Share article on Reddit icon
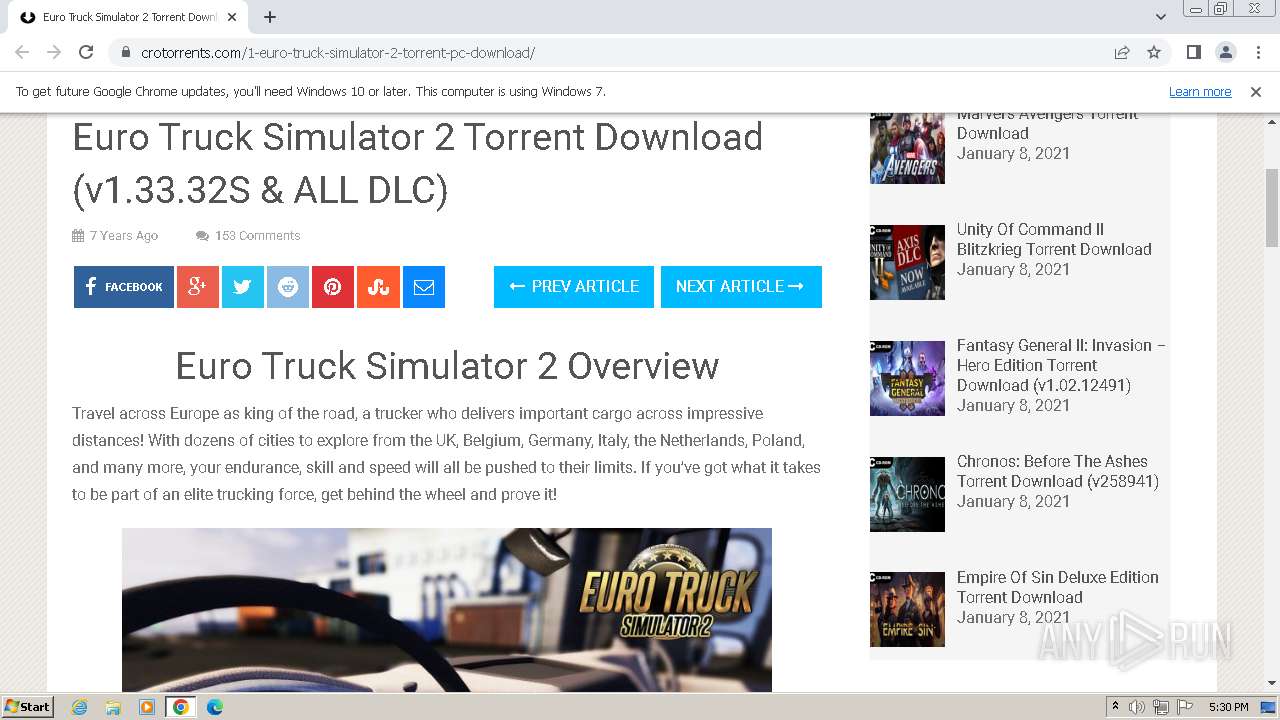 [288, 287]
